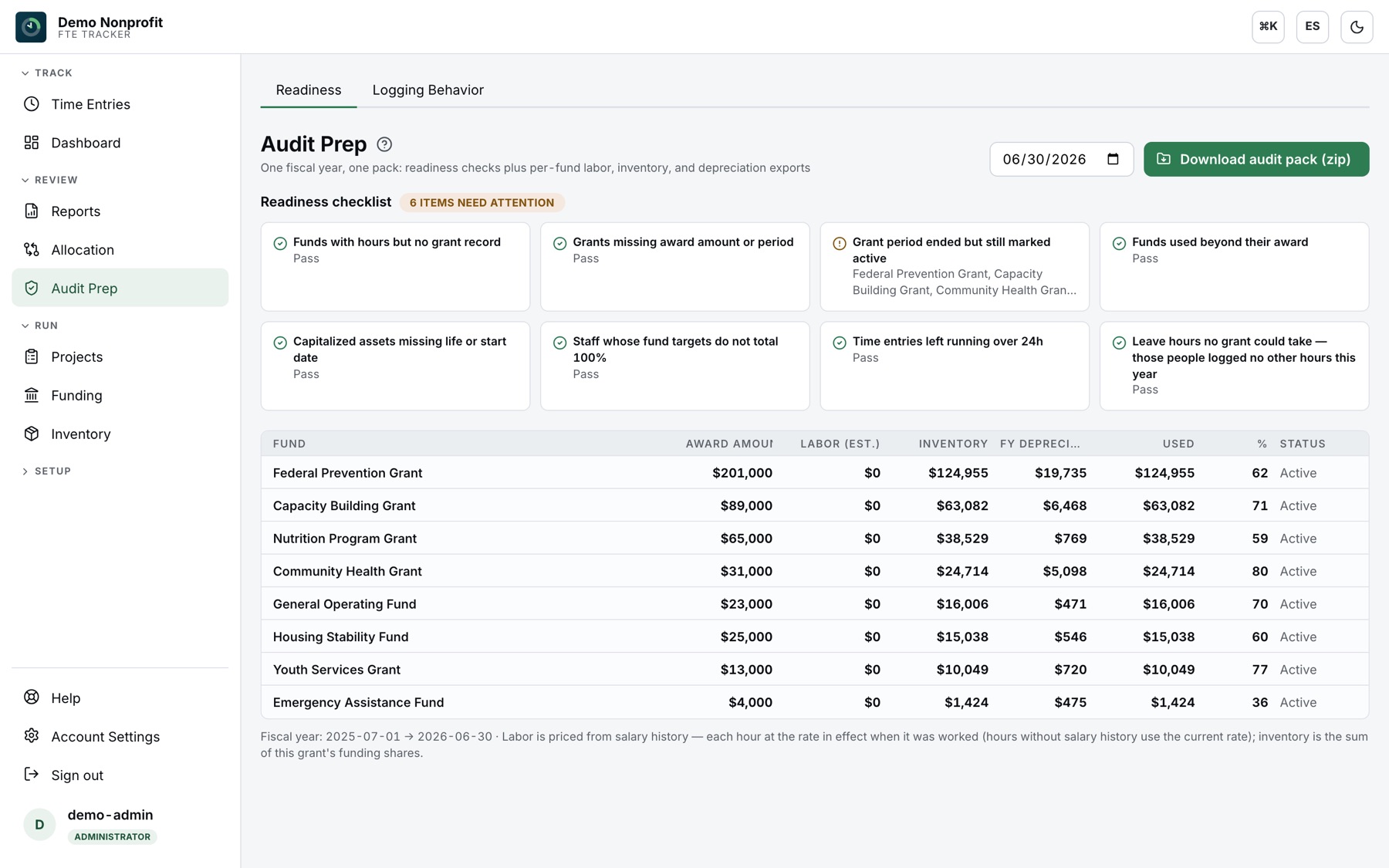Click the Sign out arrow icon
The image size is (1389, 868).
32,775
